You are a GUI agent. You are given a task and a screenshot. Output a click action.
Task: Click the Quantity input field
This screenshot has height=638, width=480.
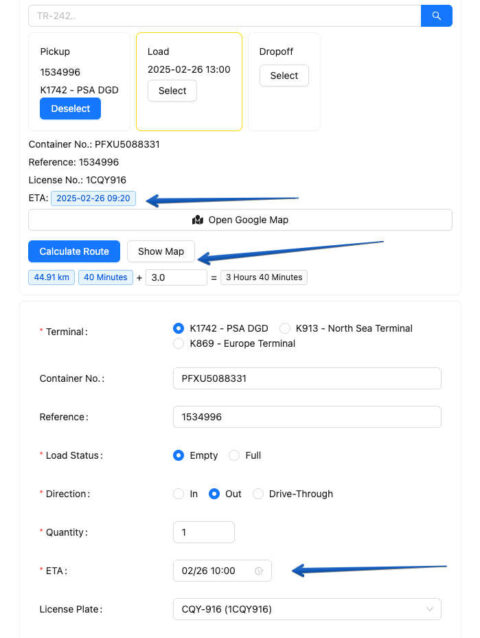204,532
